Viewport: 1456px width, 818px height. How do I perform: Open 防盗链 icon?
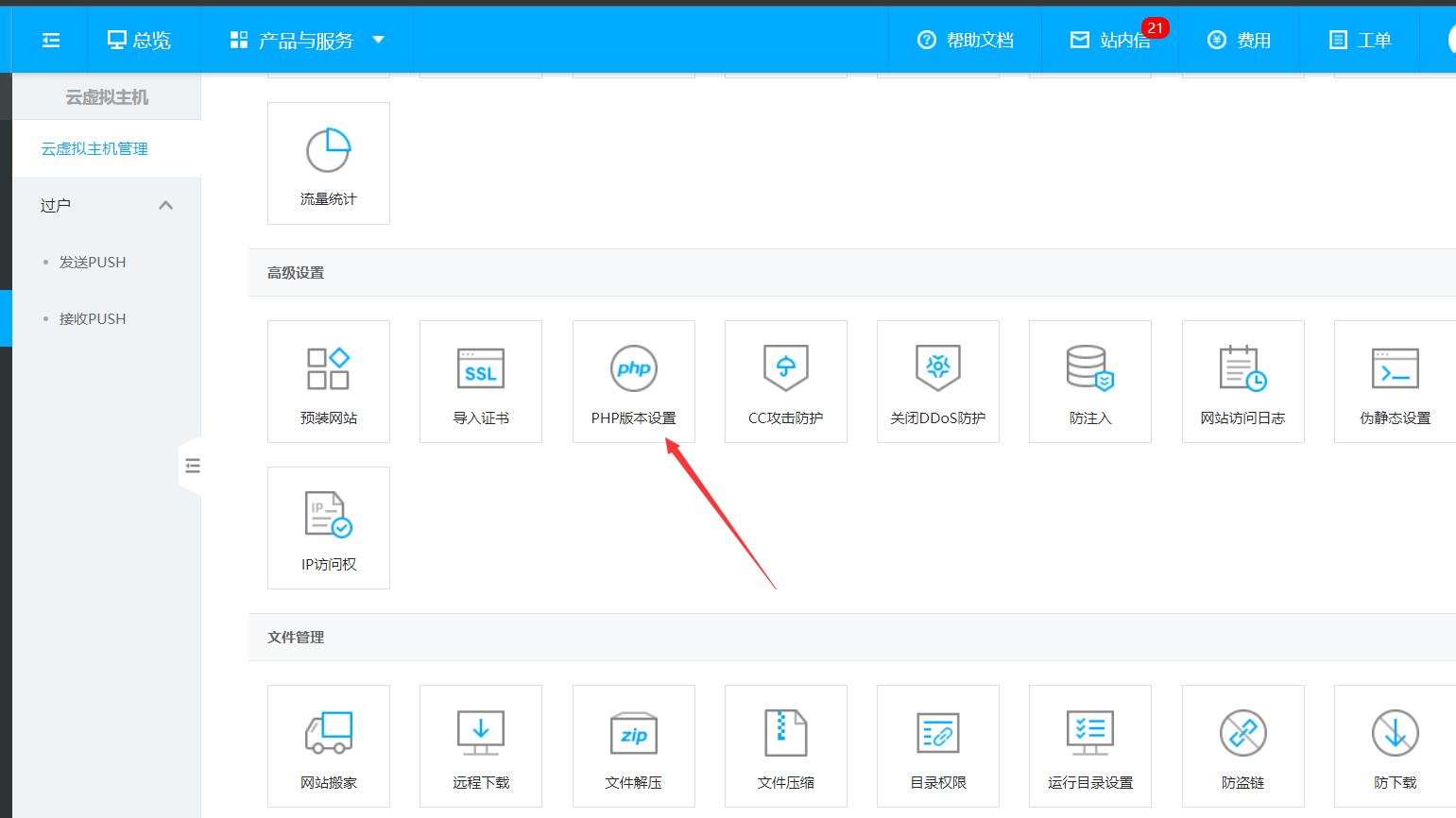coord(1242,734)
